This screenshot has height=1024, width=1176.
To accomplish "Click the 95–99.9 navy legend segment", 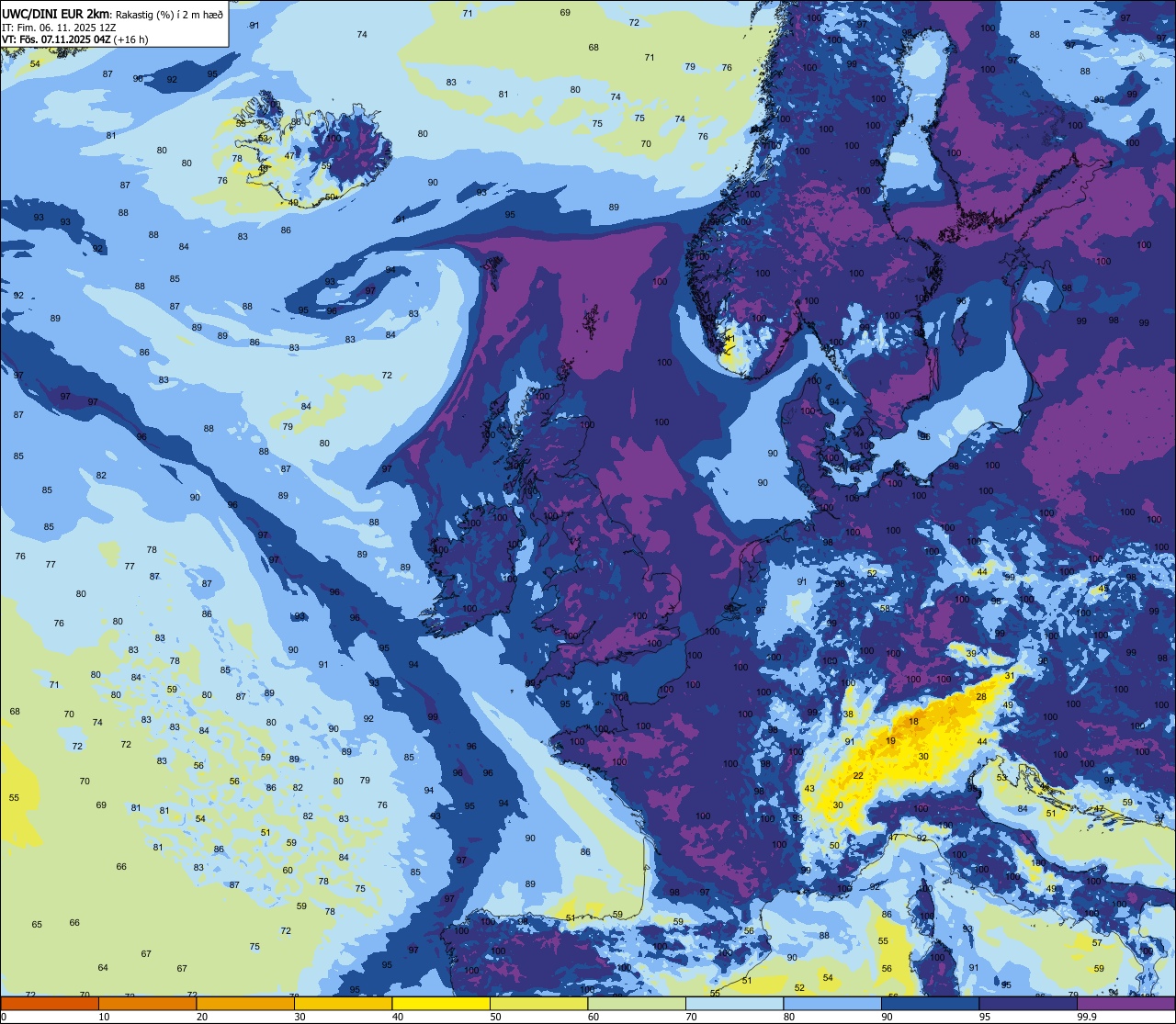I will [x=1028, y=1004].
